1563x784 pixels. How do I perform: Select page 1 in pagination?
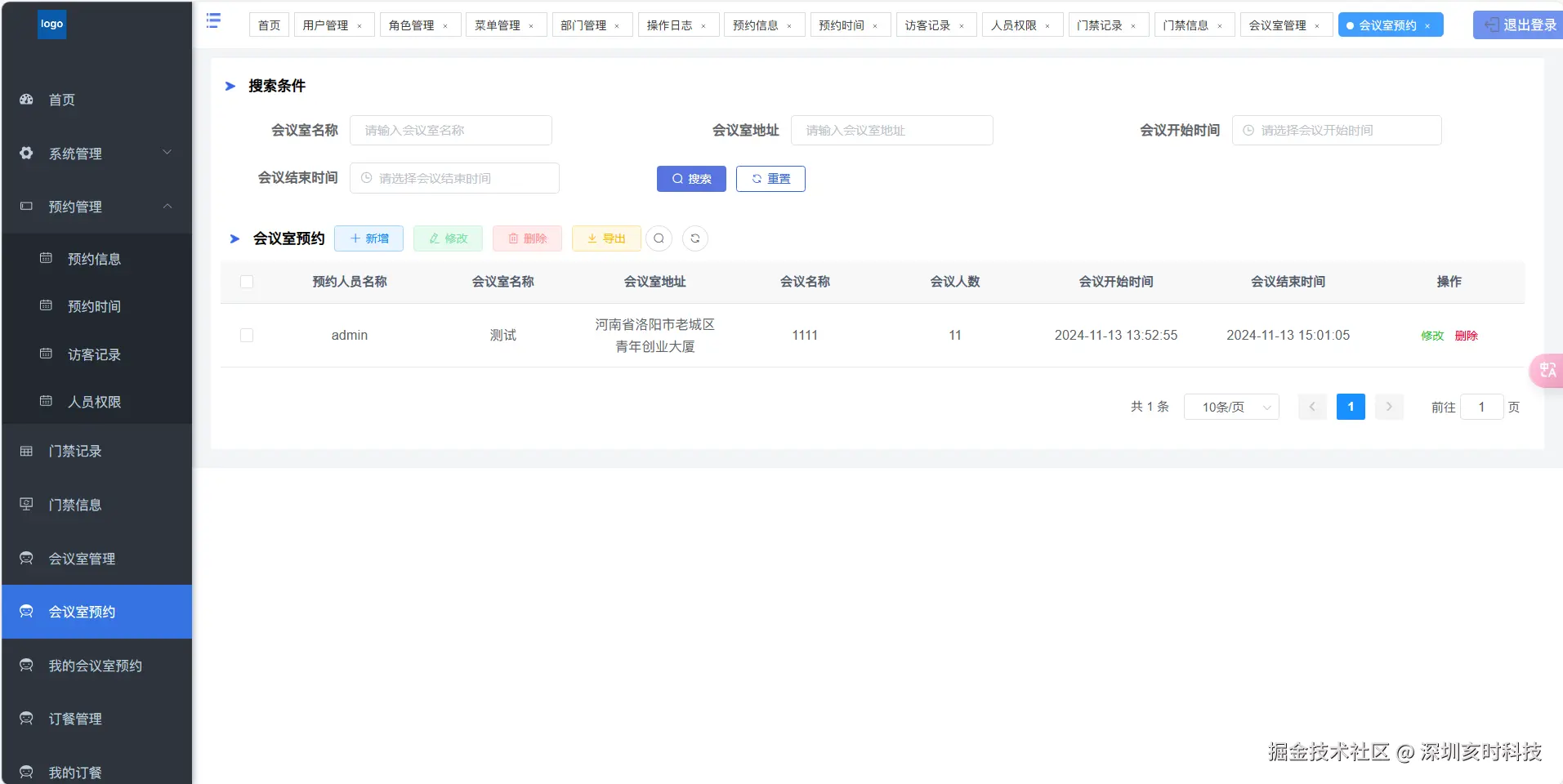coord(1351,407)
